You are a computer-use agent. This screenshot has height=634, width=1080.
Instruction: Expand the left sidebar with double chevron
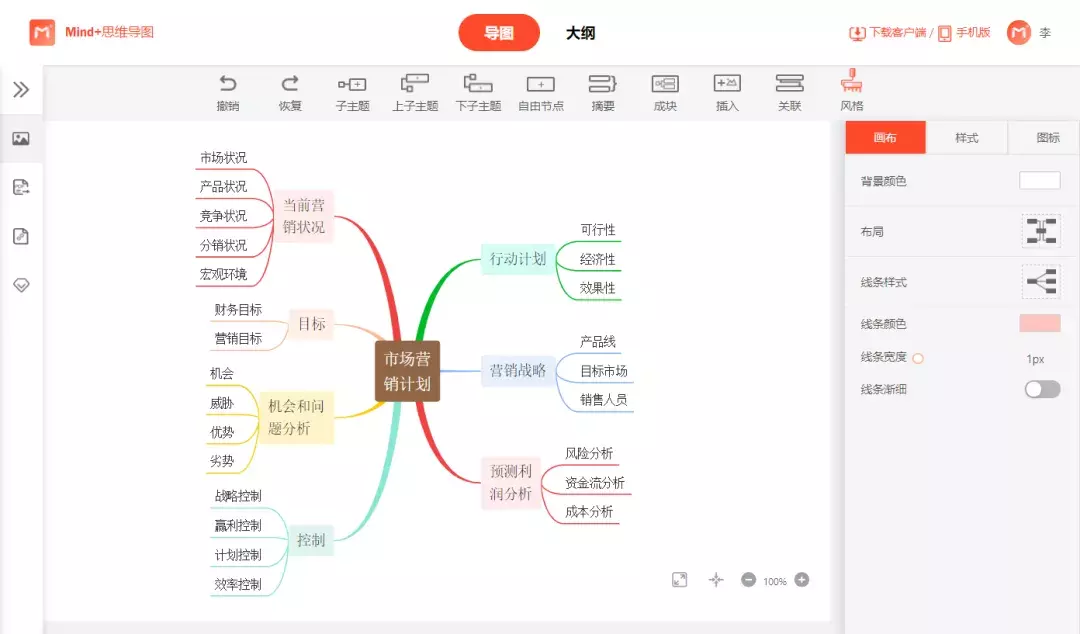pos(21,90)
